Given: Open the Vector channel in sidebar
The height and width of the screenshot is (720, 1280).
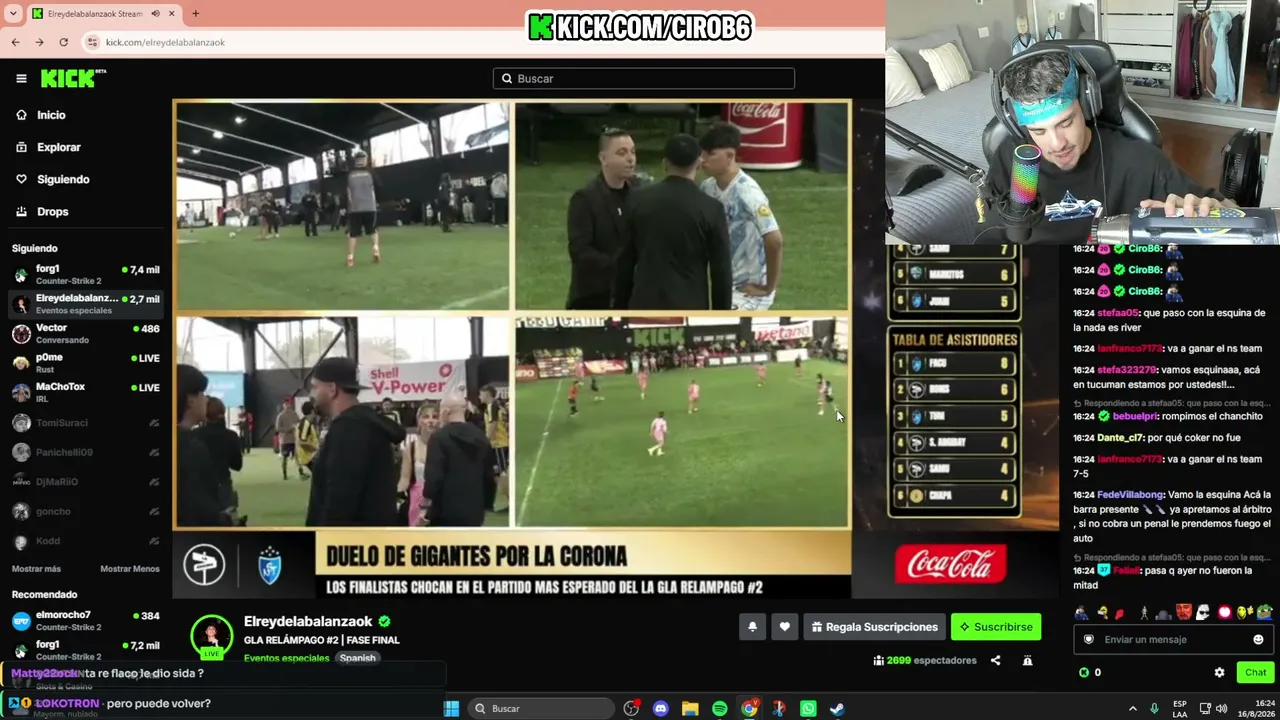Looking at the screenshot, I should [86, 333].
